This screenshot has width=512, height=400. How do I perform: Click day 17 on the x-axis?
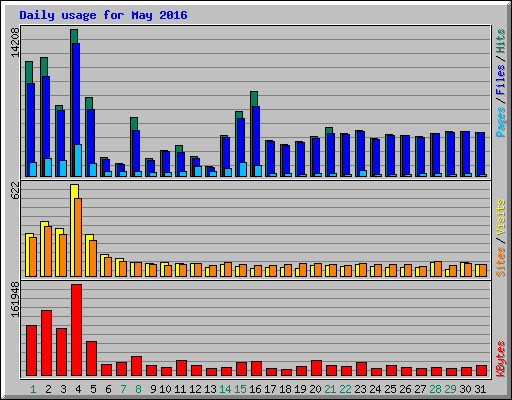pyautogui.click(x=270, y=389)
